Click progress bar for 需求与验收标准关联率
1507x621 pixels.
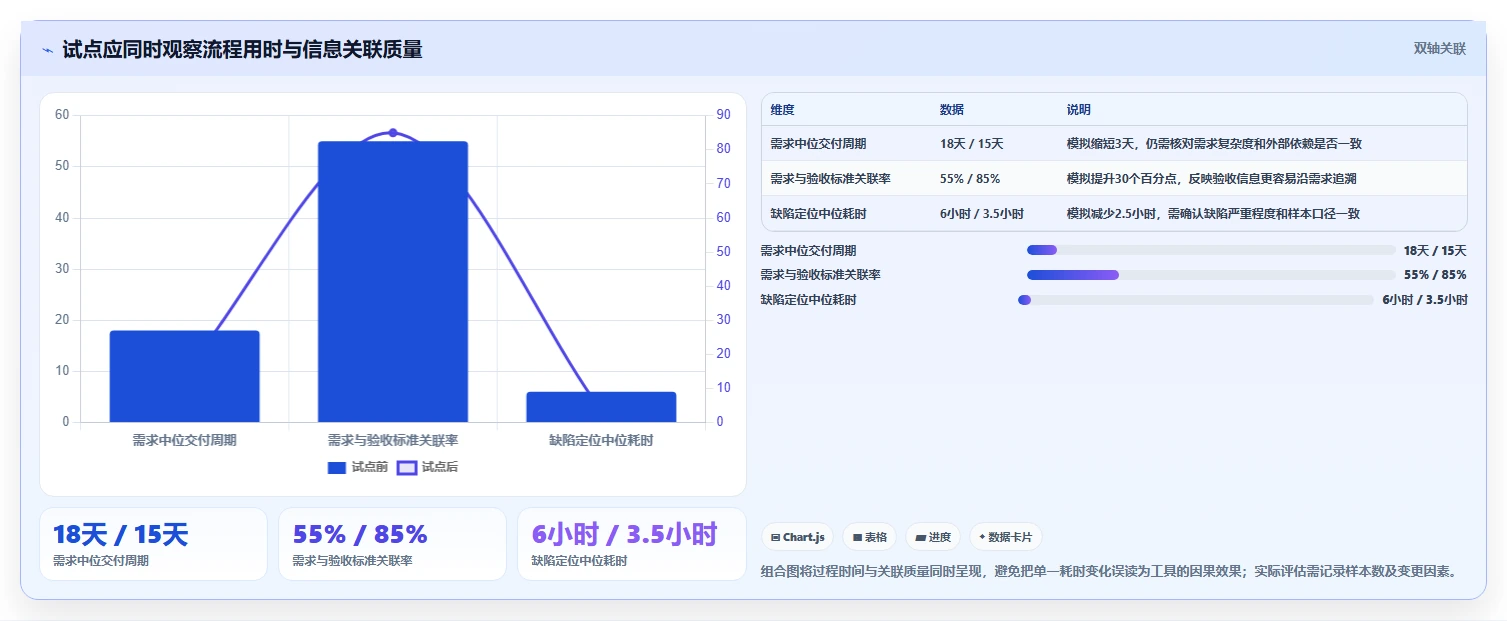coord(1211,275)
